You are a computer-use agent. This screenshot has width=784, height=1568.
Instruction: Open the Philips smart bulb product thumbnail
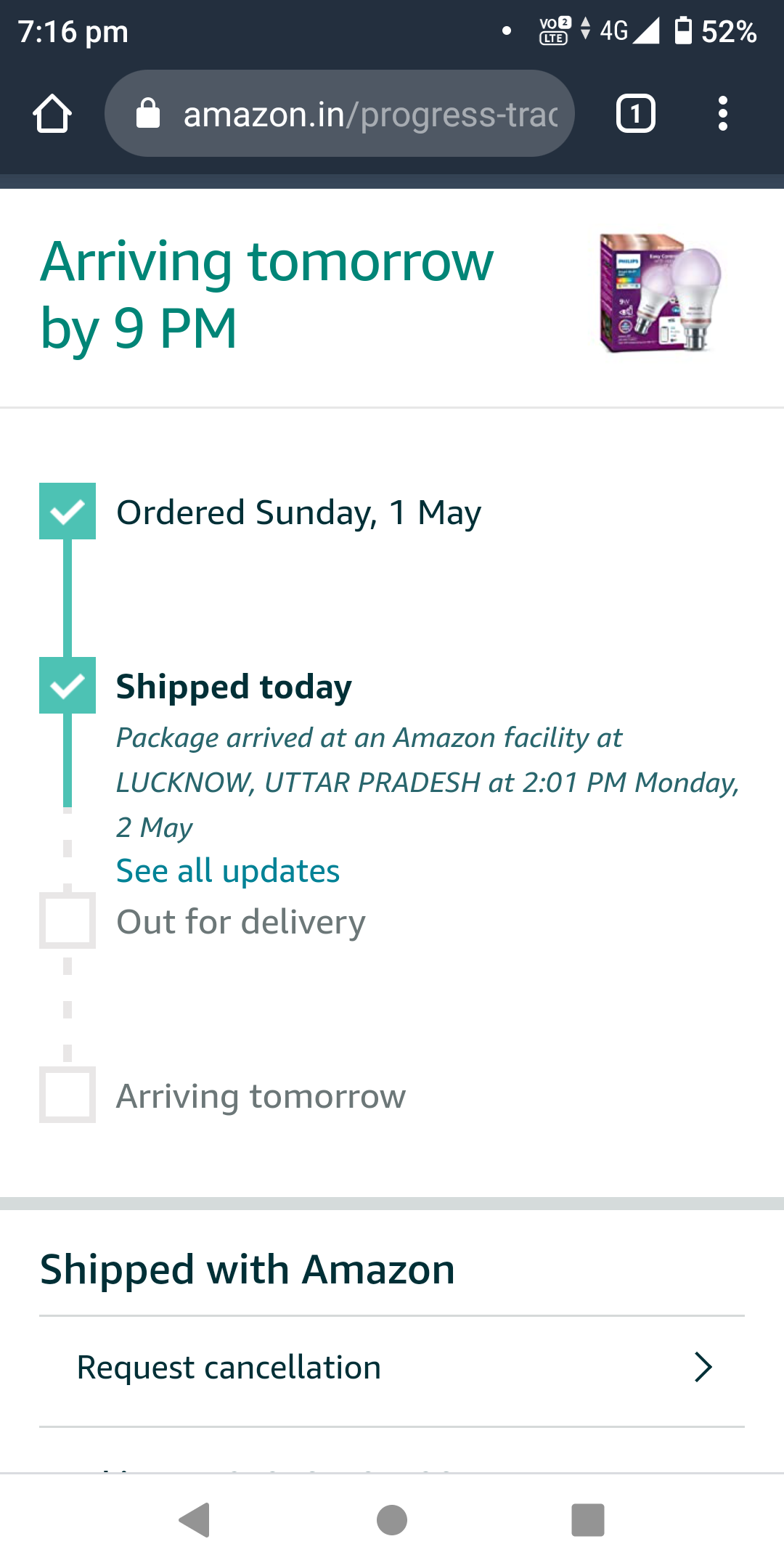(661, 293)
